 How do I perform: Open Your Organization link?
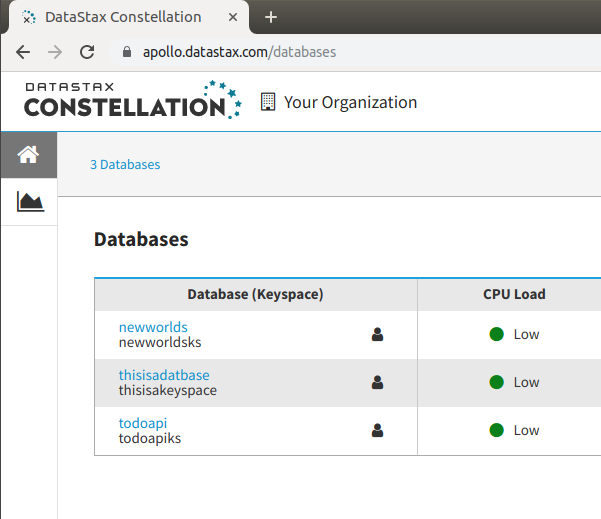pos(350,102)
